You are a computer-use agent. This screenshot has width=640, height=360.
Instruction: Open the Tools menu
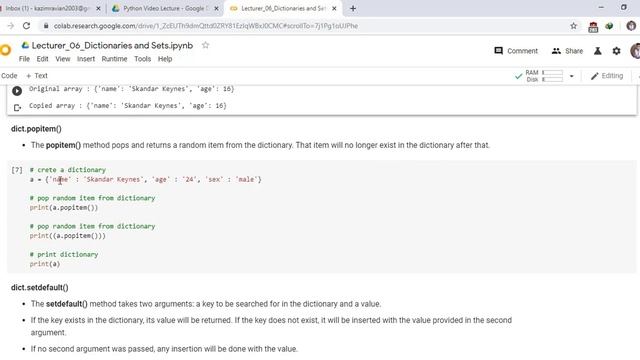point(142,59)
